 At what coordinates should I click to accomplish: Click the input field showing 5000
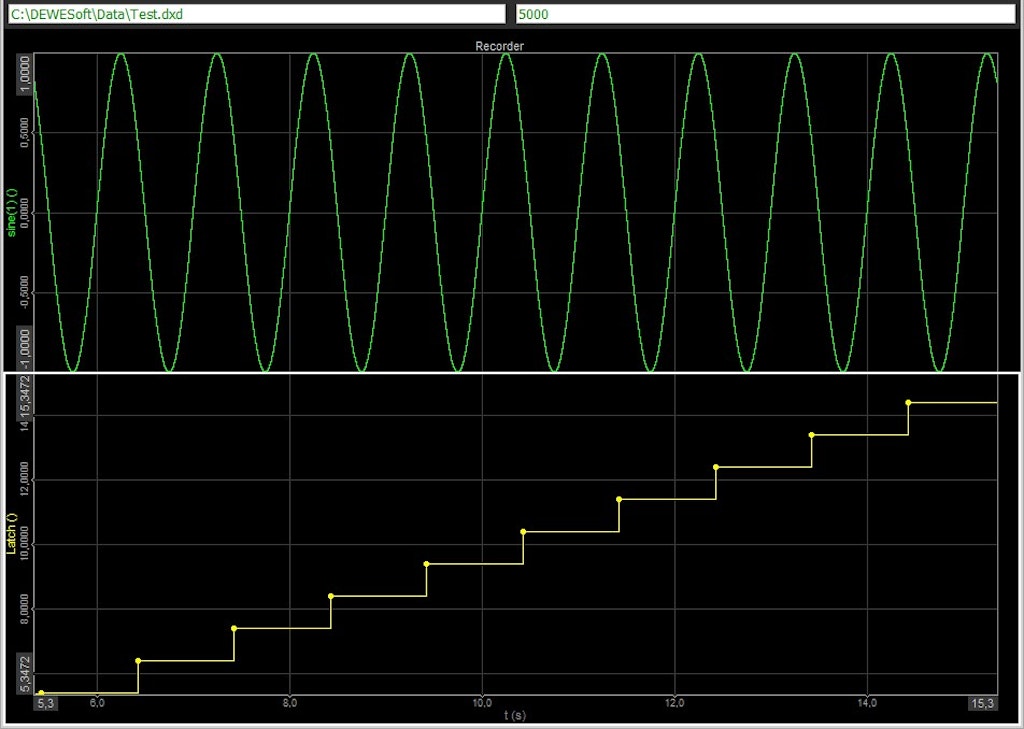[765, 14]
